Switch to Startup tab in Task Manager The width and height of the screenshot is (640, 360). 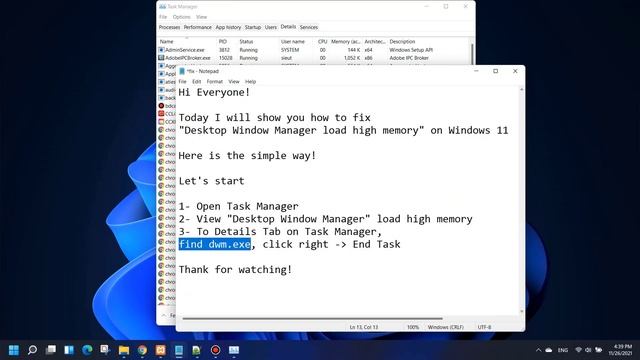[253, 27]
